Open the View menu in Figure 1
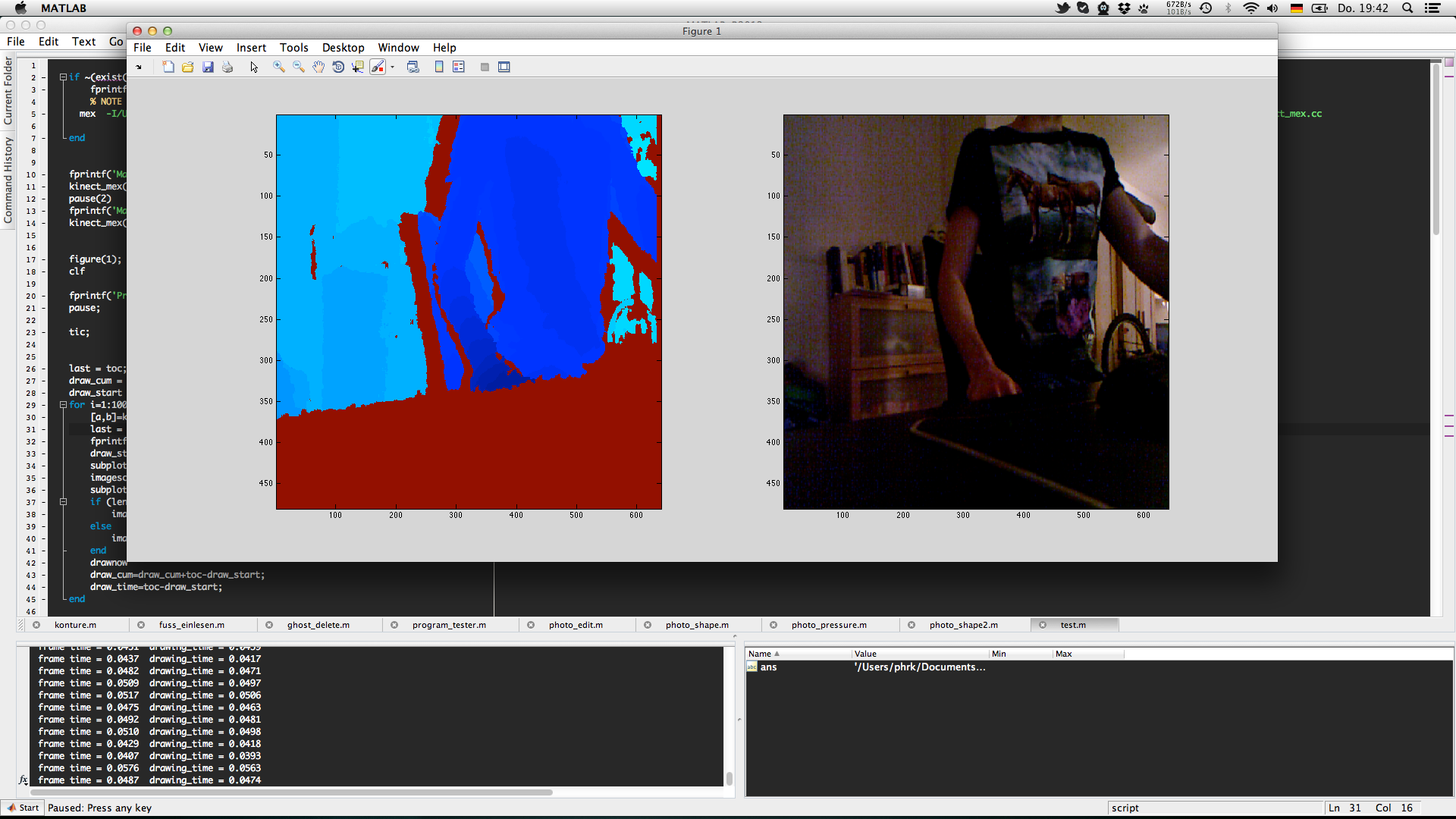 point(211,47)
